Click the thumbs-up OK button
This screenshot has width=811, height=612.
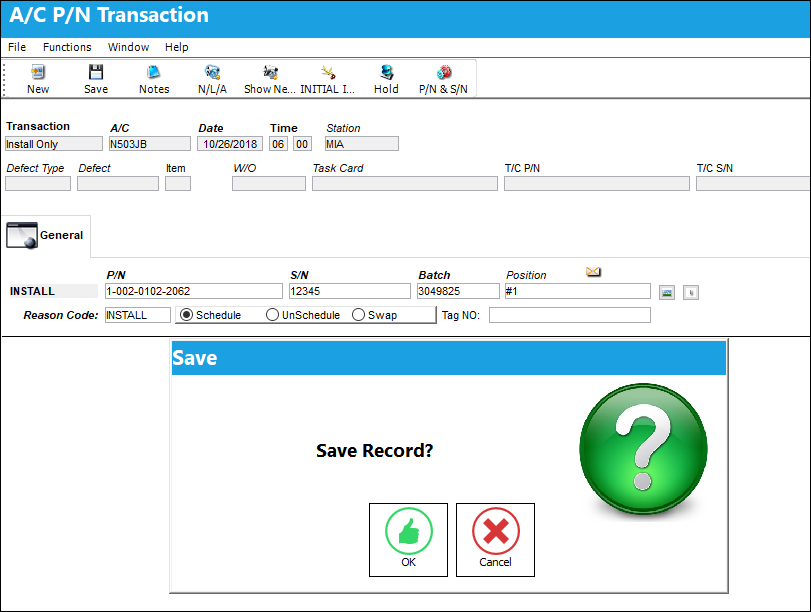pos(408,540)
